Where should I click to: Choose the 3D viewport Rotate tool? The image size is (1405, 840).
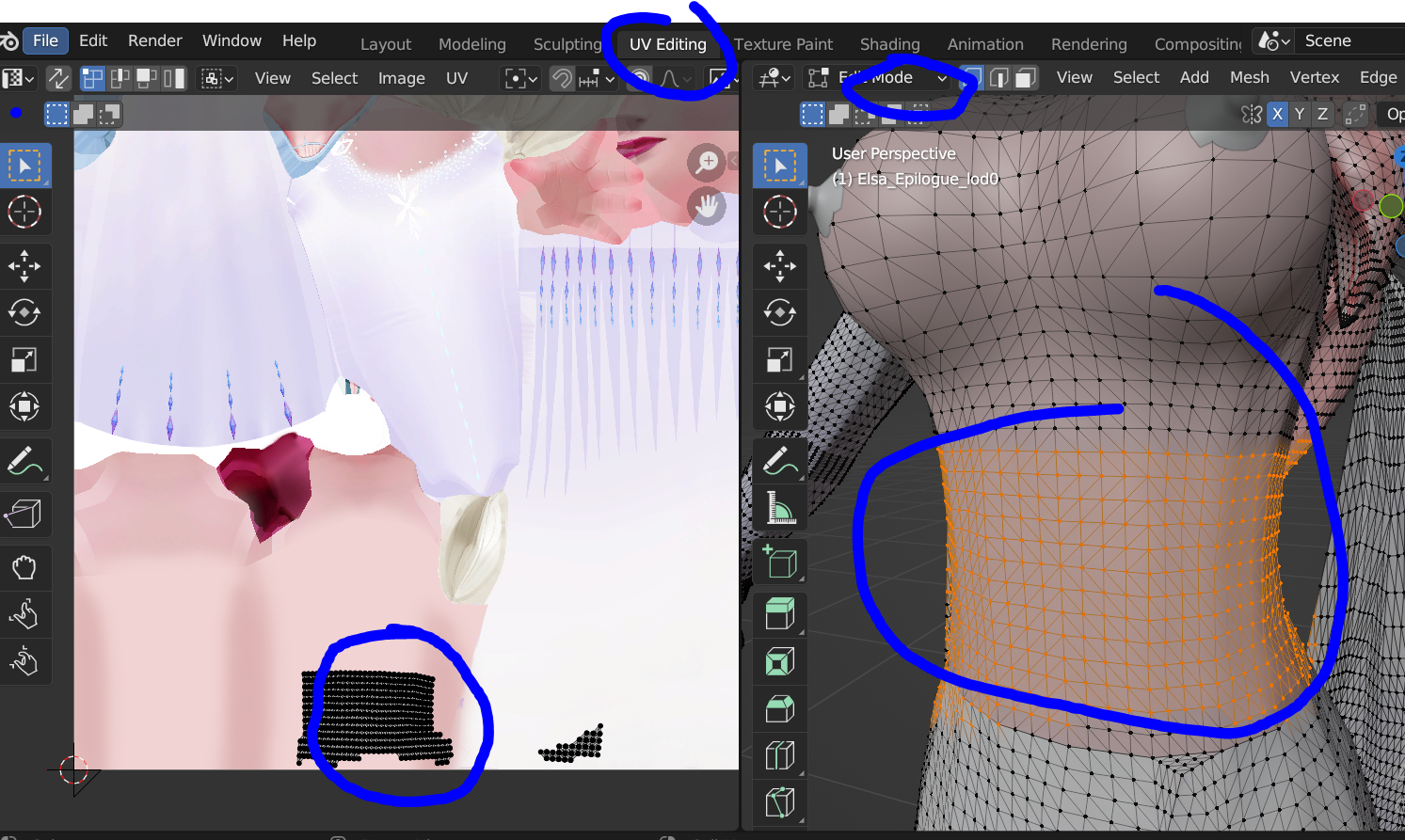click(x=780, y=312)
